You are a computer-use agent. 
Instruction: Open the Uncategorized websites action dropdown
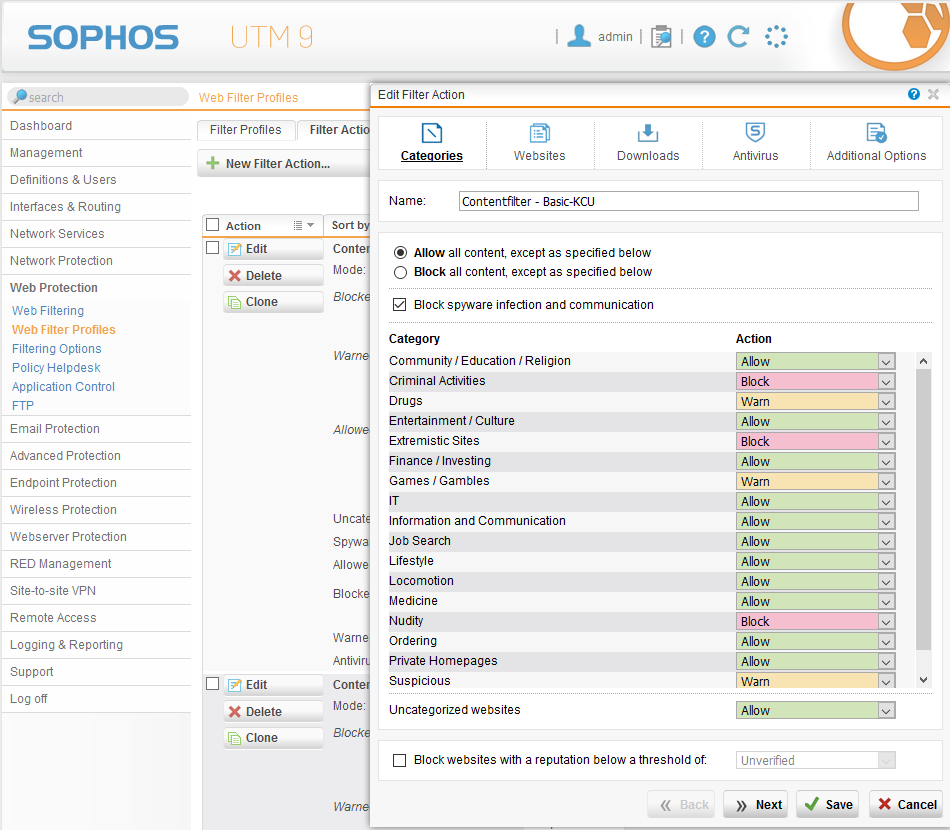815,711
